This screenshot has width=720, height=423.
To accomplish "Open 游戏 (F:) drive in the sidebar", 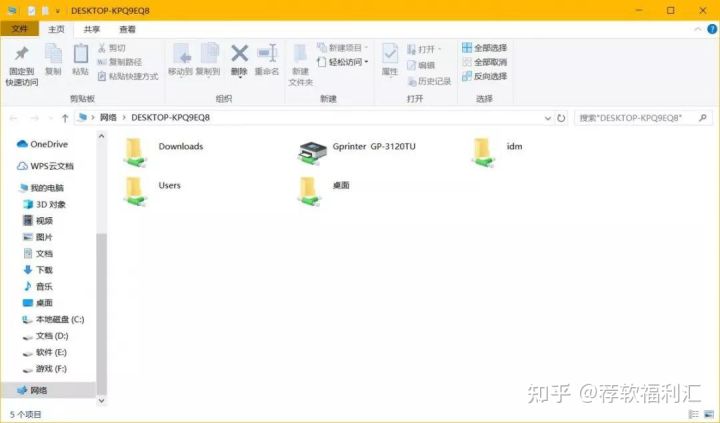I will (x=45, y=369).
